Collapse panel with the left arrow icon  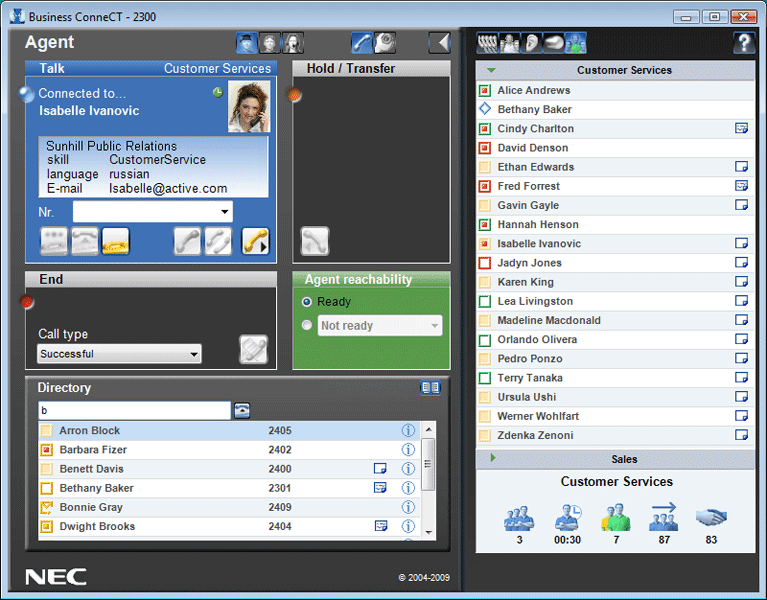tap(440, 42)
